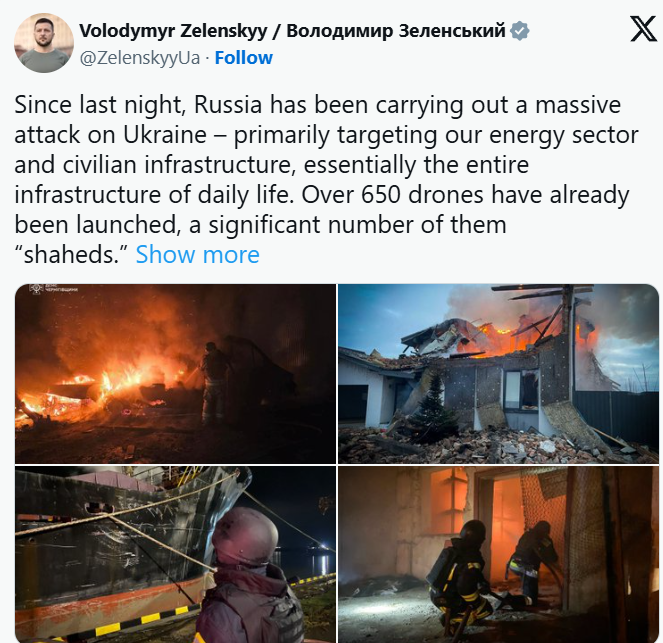The image size is (663, 643).
Task: Open Zelenskyy's round profile avatar
Action: (x=44, y=43)
